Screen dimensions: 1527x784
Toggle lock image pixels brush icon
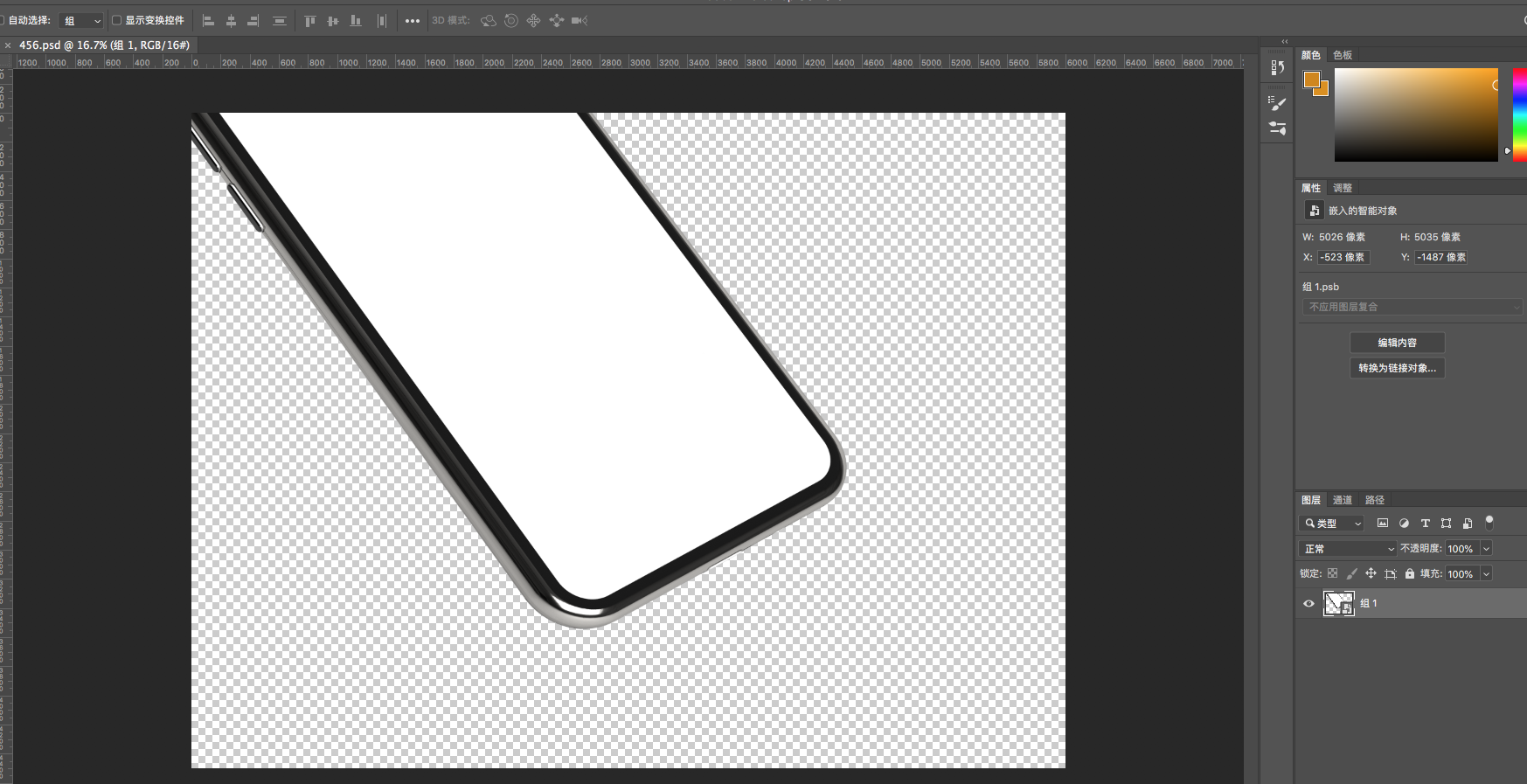[x=1351, y=574]
